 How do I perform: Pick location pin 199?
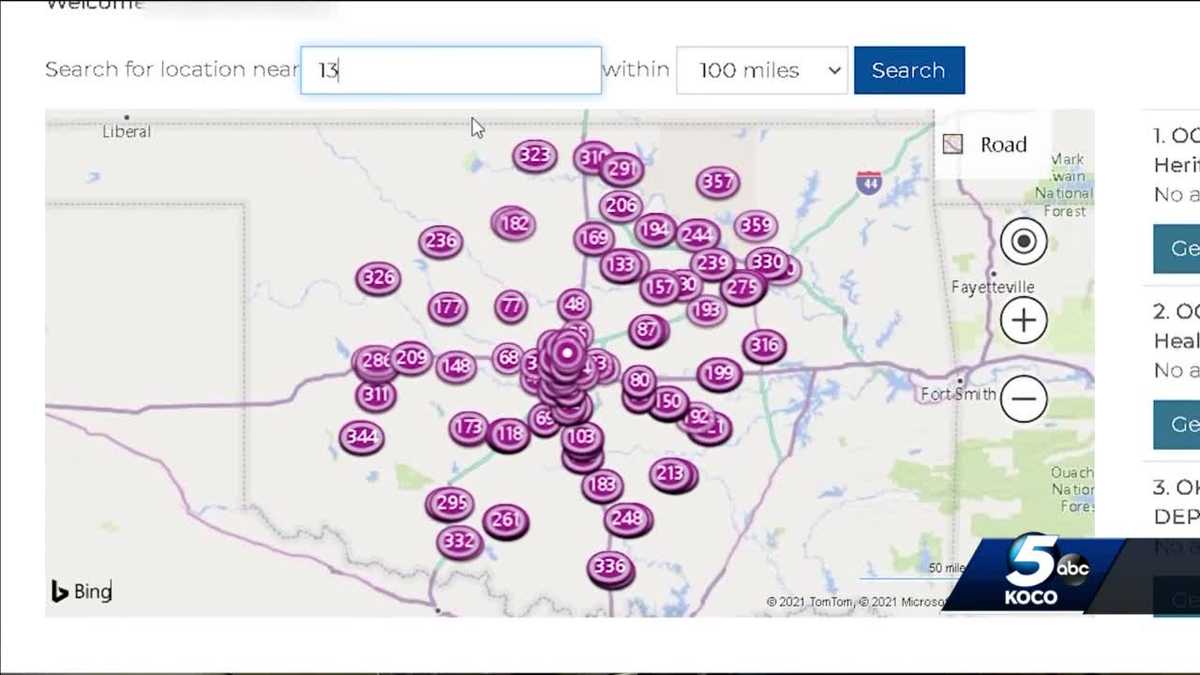719,374
